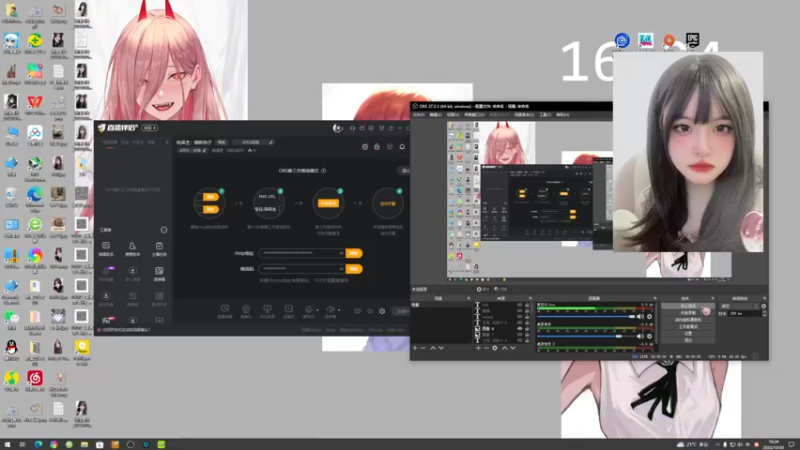Open version dropdown beside streaming companion logo

[x=149, y=128]
